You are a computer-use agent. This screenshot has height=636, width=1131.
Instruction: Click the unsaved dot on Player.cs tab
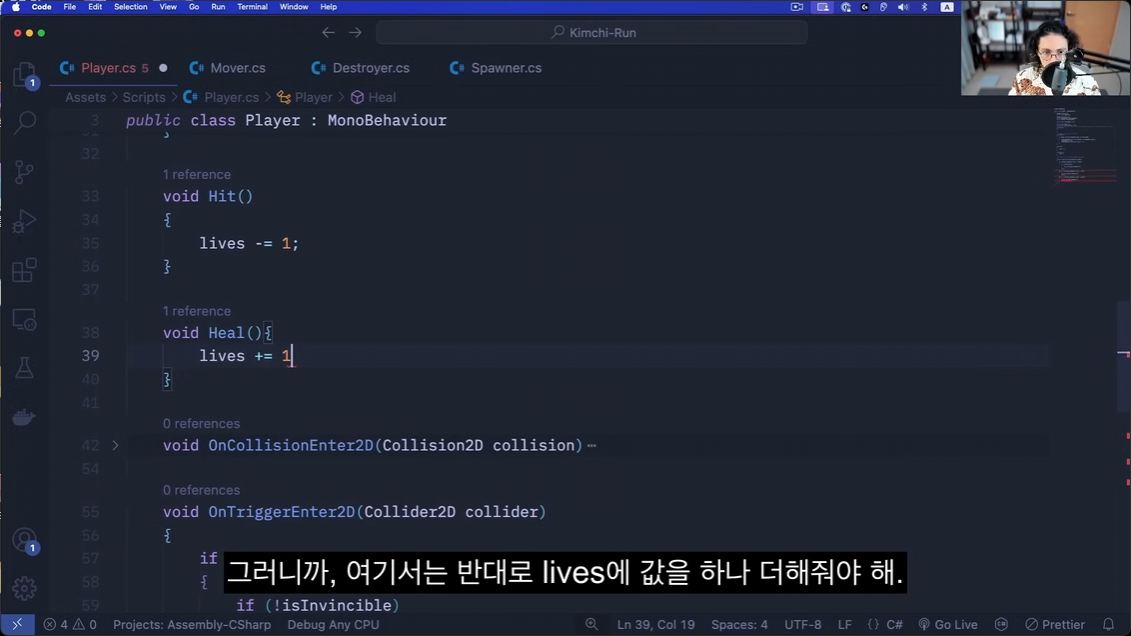tap(163, 68)
